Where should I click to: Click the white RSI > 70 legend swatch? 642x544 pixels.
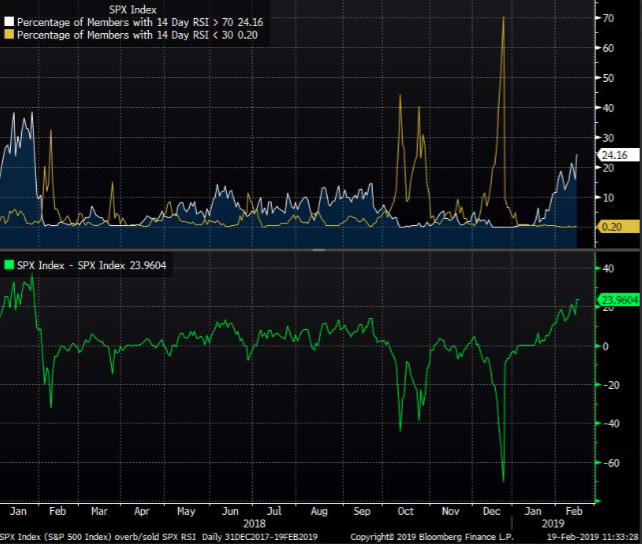point(8,20)
